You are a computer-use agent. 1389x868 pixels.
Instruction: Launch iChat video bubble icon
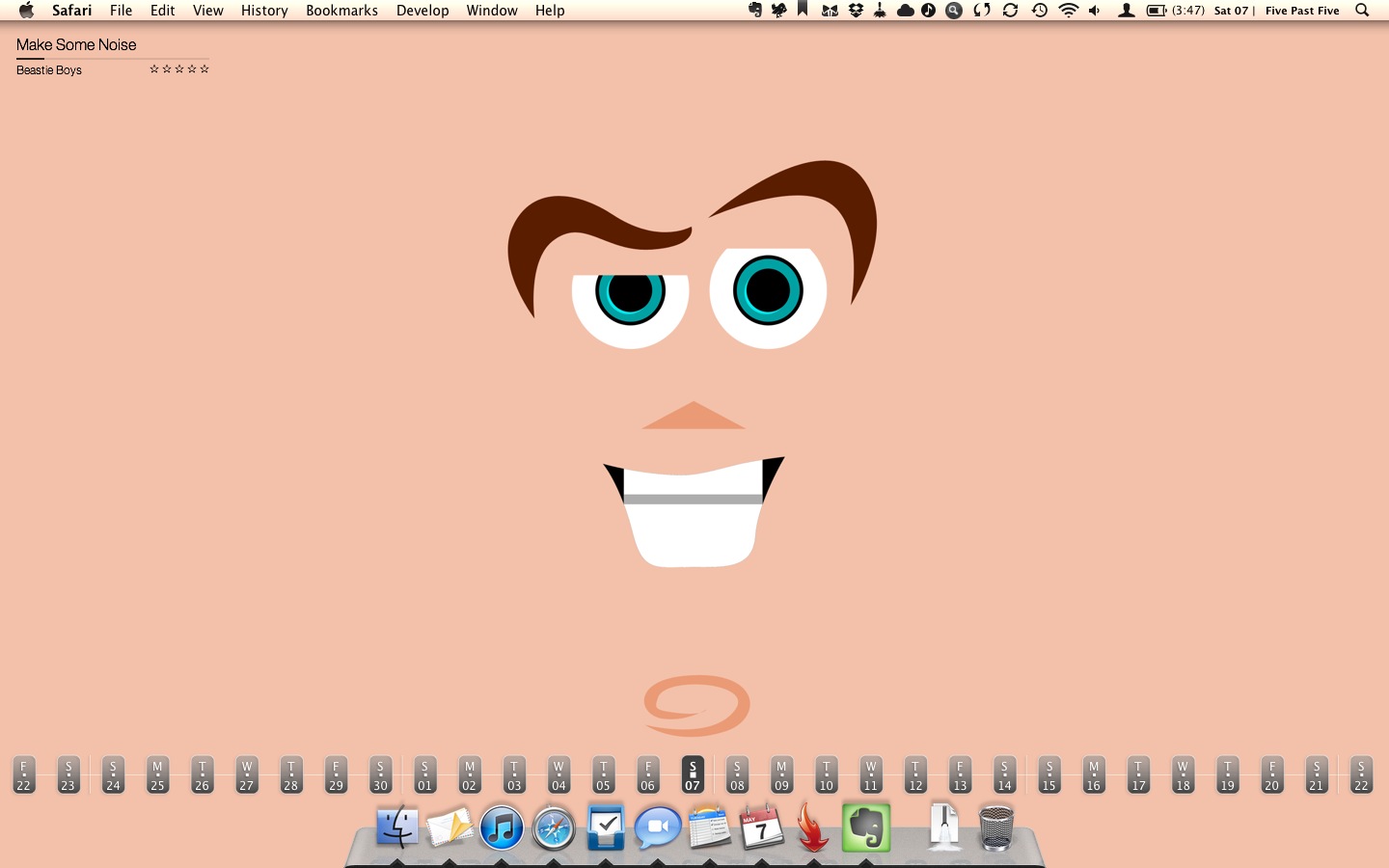658,827
